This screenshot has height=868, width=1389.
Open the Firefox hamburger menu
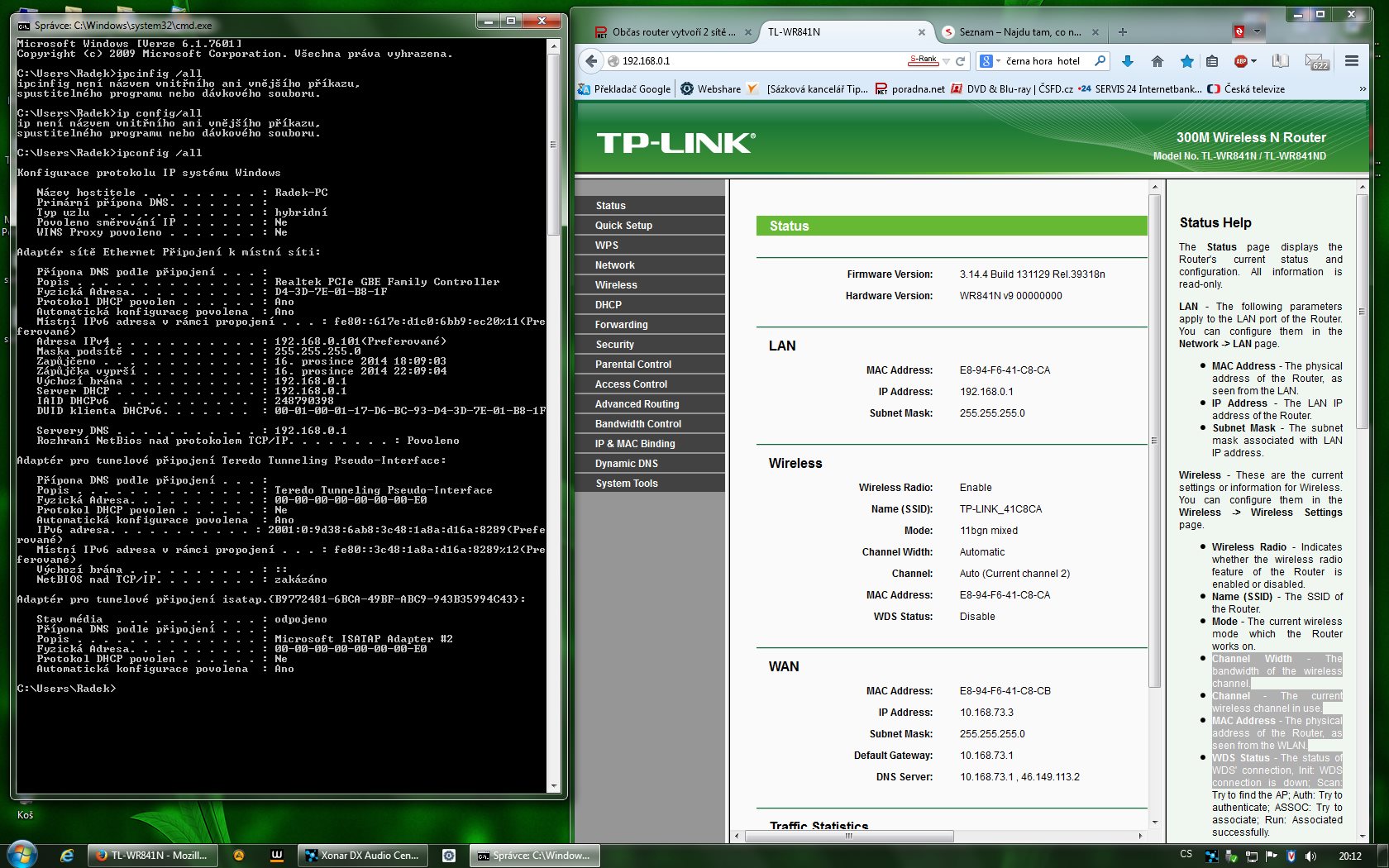tap(1352, 61)
